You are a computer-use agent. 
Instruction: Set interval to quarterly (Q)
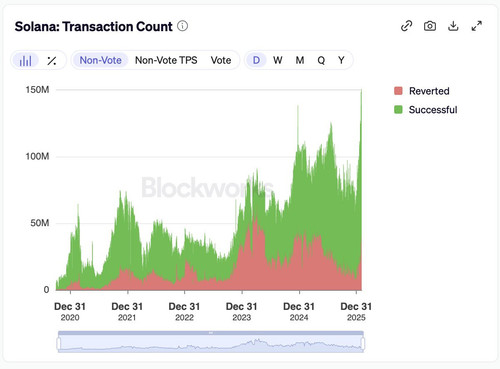click(x=321, y=60)
